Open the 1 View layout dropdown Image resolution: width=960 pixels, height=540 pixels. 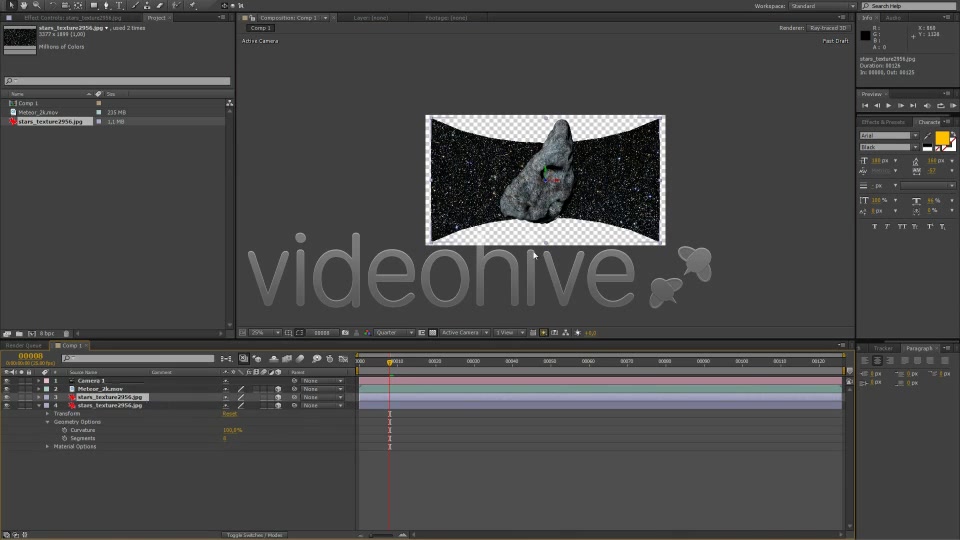point(510,332)
